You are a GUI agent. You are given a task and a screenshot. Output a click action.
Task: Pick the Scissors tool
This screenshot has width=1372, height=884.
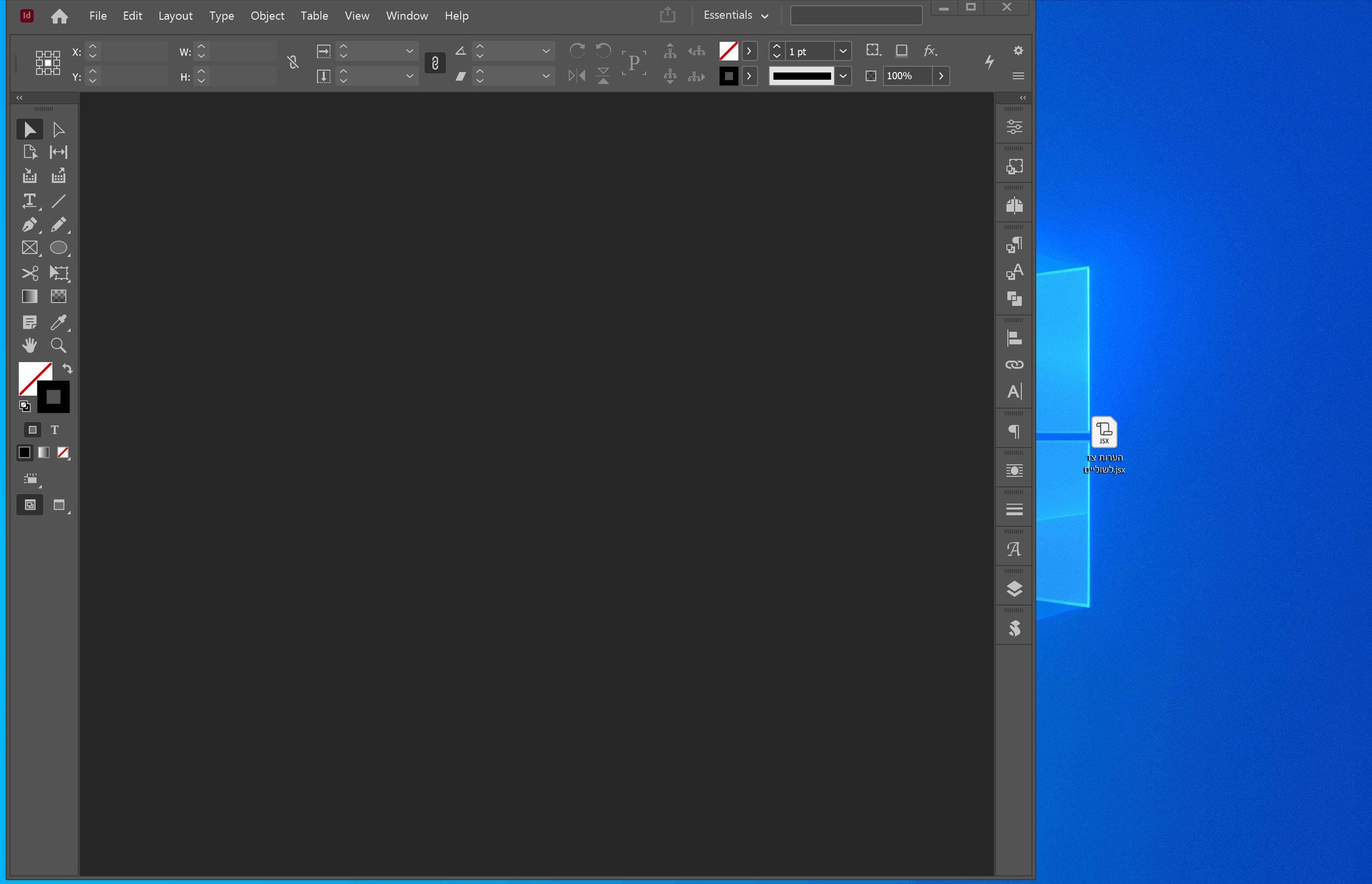(x=29, y=273)
